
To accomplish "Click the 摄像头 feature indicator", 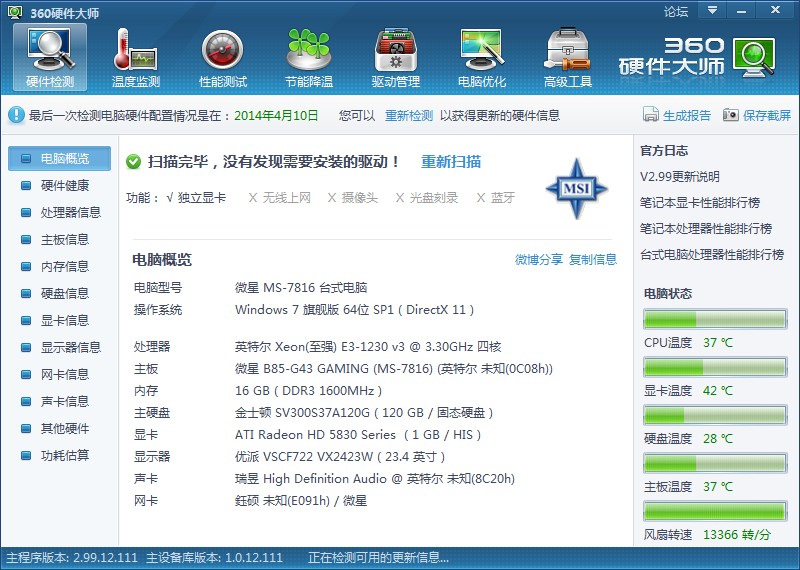I will pos(353,198).
